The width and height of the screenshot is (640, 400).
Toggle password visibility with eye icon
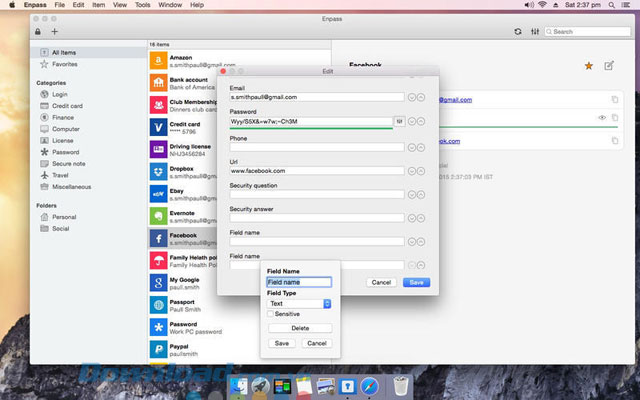point(601,118)
